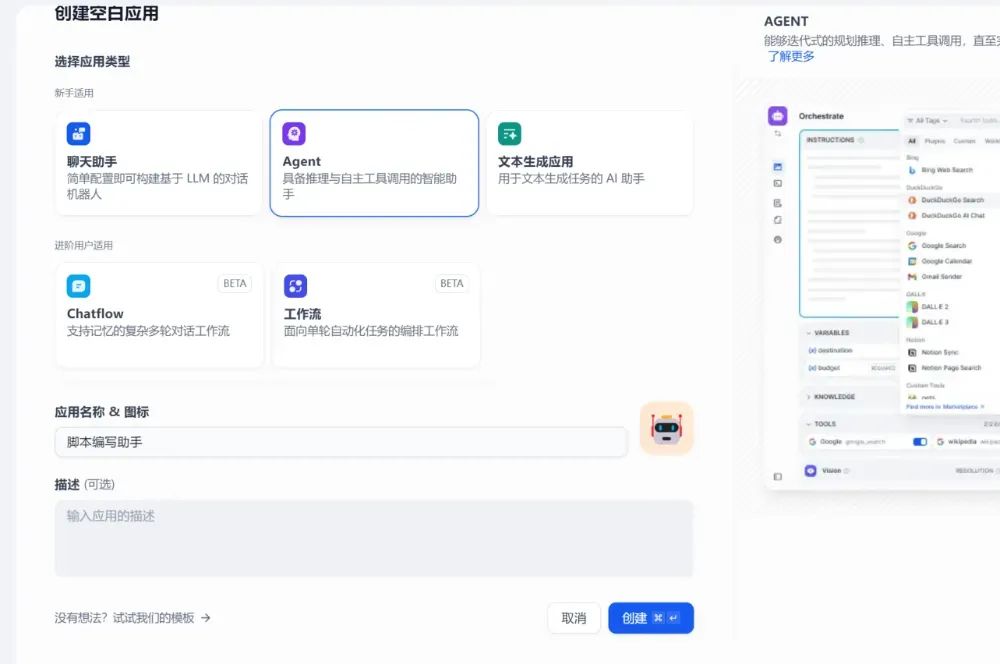
Task: Switch to the Custom tab
Action: click(x=964, y=141)
